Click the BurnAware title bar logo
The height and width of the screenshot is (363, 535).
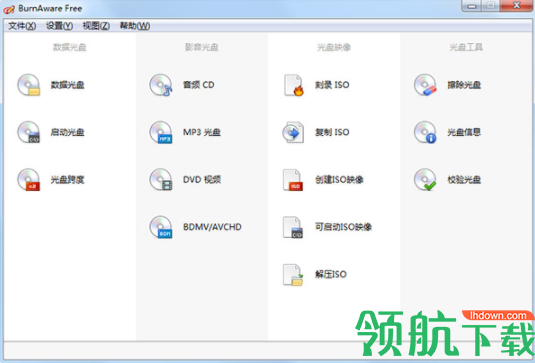coord(9,9)
